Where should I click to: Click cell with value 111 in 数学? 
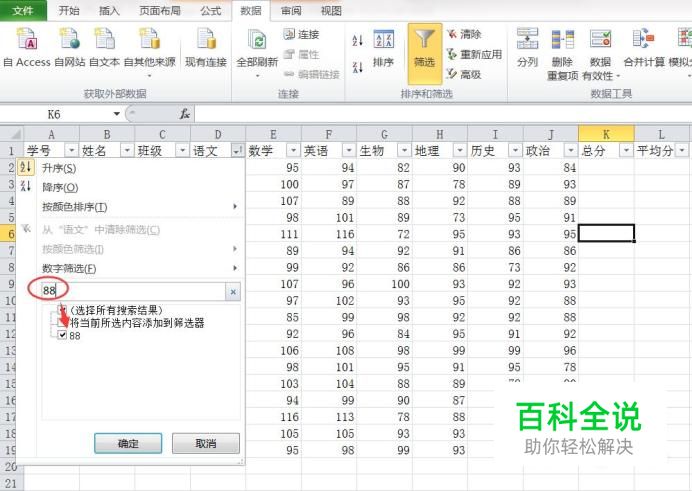tap(273, 234)
